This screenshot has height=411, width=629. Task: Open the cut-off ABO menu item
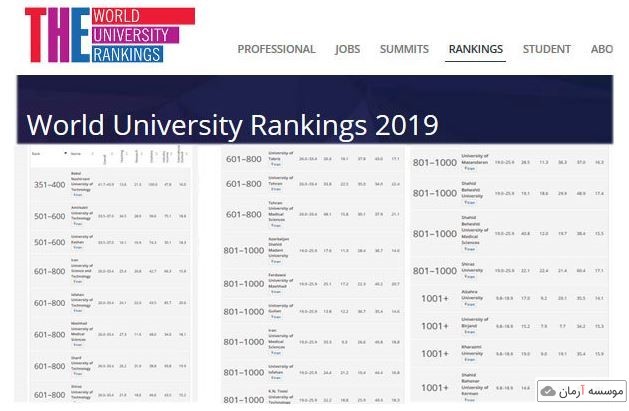pos(602,49)
